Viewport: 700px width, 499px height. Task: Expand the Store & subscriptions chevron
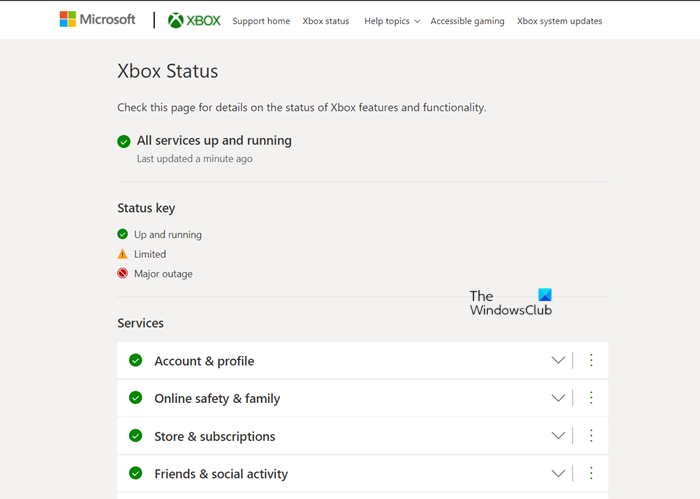pyautogui.click(x=558, y=436)
